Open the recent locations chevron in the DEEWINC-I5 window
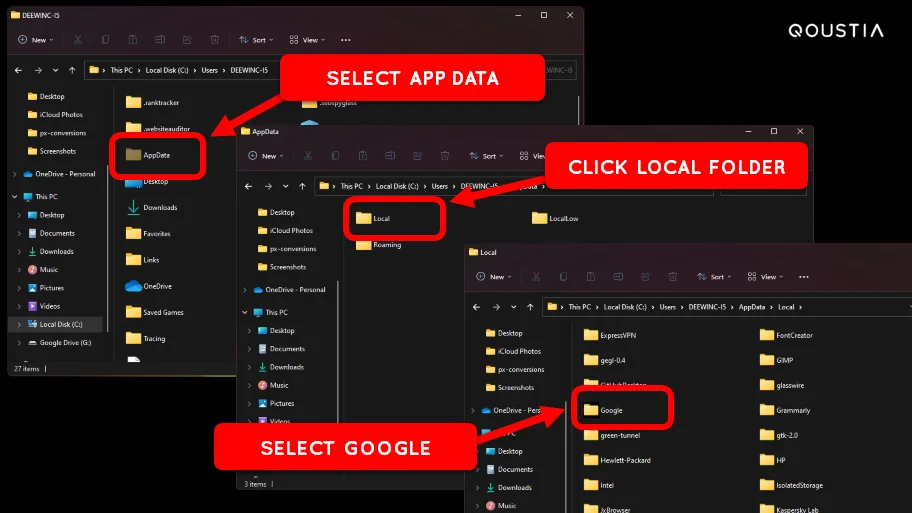 55,70
